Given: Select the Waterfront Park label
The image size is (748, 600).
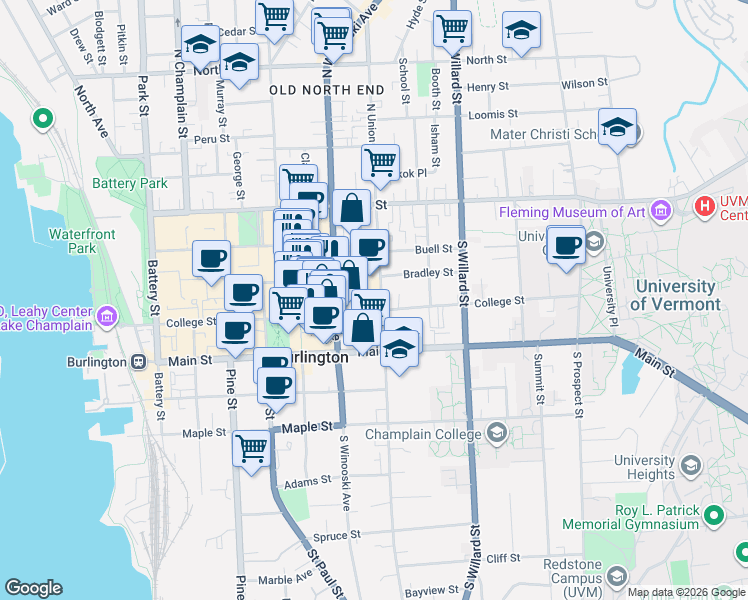Looking at the screenshot, I should pyautogui.click(x=82, y=241).
